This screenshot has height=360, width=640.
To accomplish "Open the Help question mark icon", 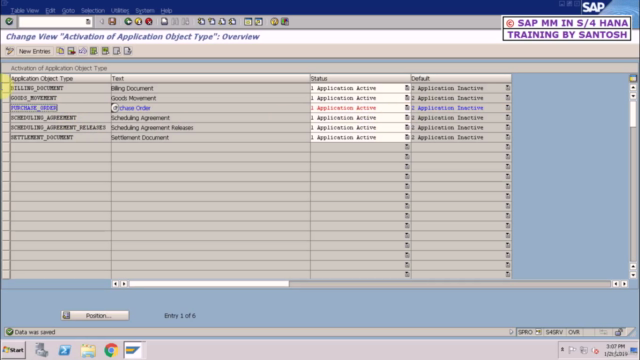I will [274, 21].
